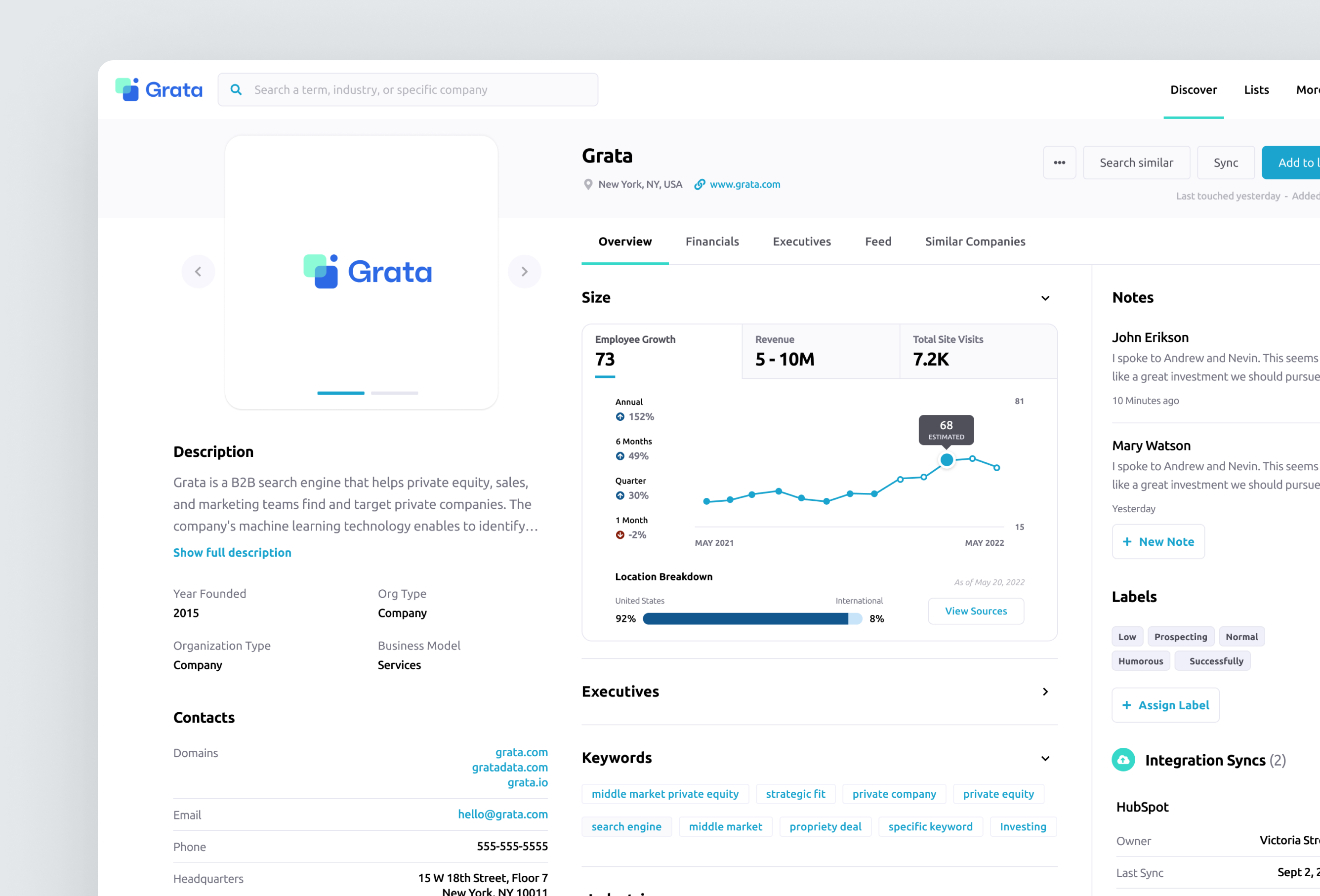Screen dimensions: 1320x896
Task: Click the propriety deal keyword tag
Action: (x=825, y=827)
